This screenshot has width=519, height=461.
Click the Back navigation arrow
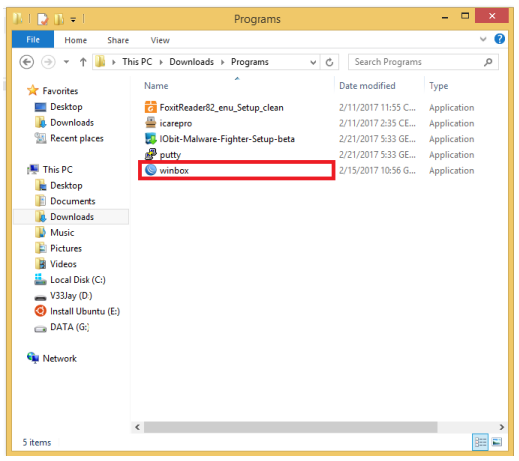pos(27,62)
